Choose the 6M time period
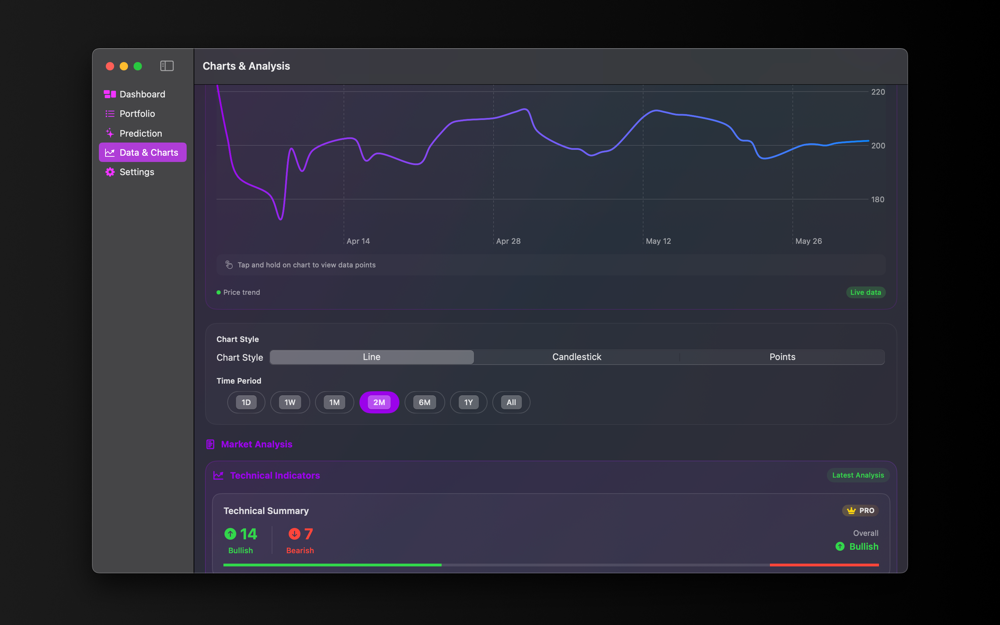Image resolution: width=1000 pixels, height=625 pixels. [x=424, y=402]
